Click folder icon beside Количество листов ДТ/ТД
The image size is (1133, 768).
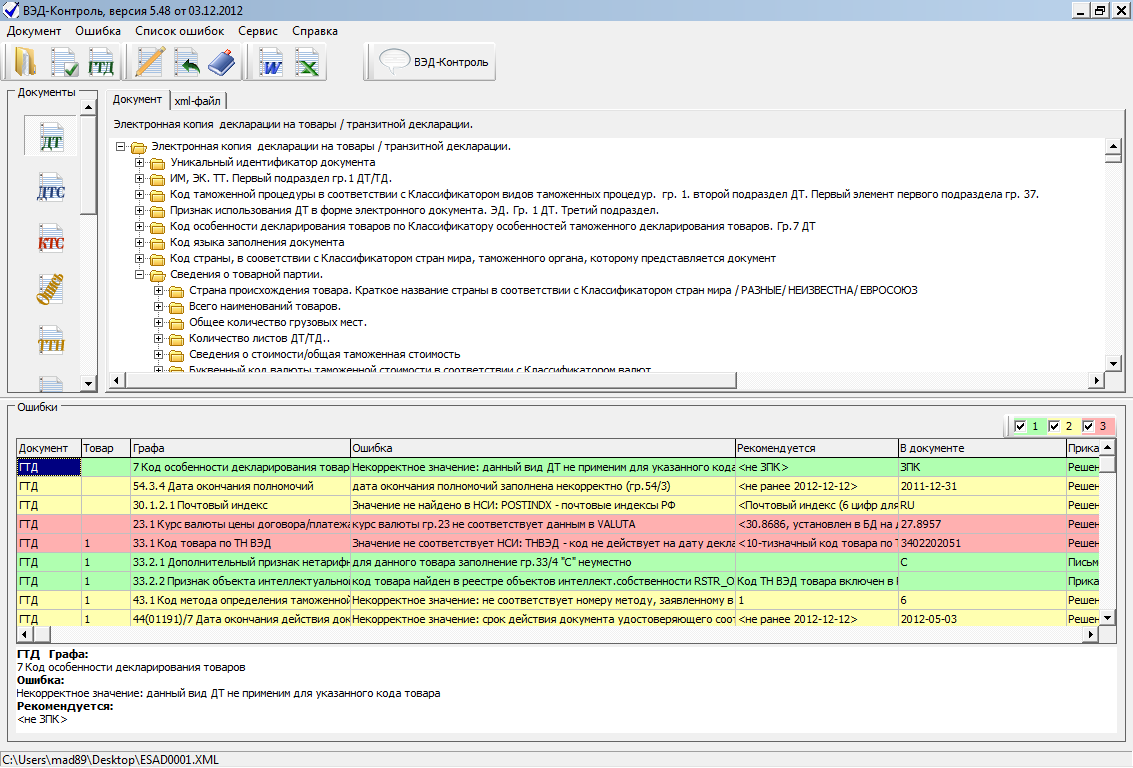(176, 339)
